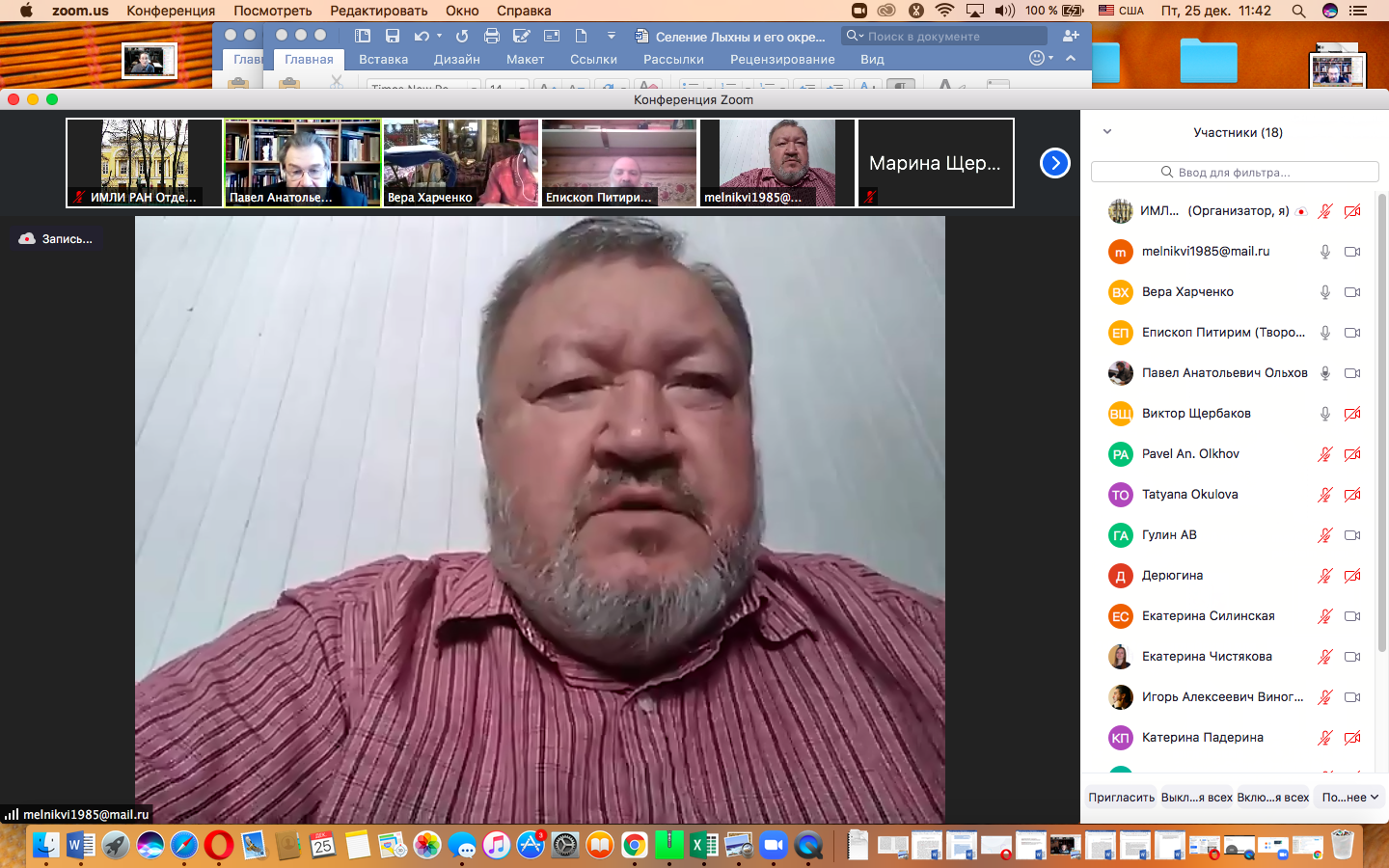Viewport: 1389px width, 868px height.
Task: Click the Пригласить button
Action: tap(1121, 798)
